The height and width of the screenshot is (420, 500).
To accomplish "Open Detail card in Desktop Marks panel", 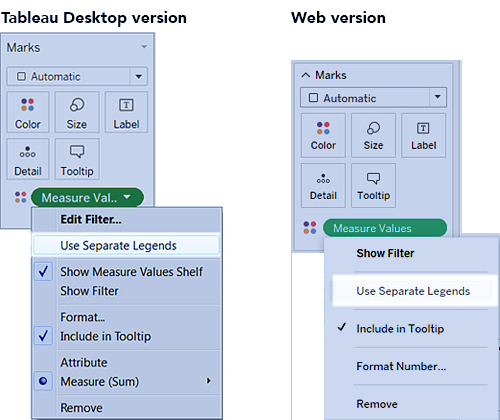I will pyautogui.click(x=28, y=159).
